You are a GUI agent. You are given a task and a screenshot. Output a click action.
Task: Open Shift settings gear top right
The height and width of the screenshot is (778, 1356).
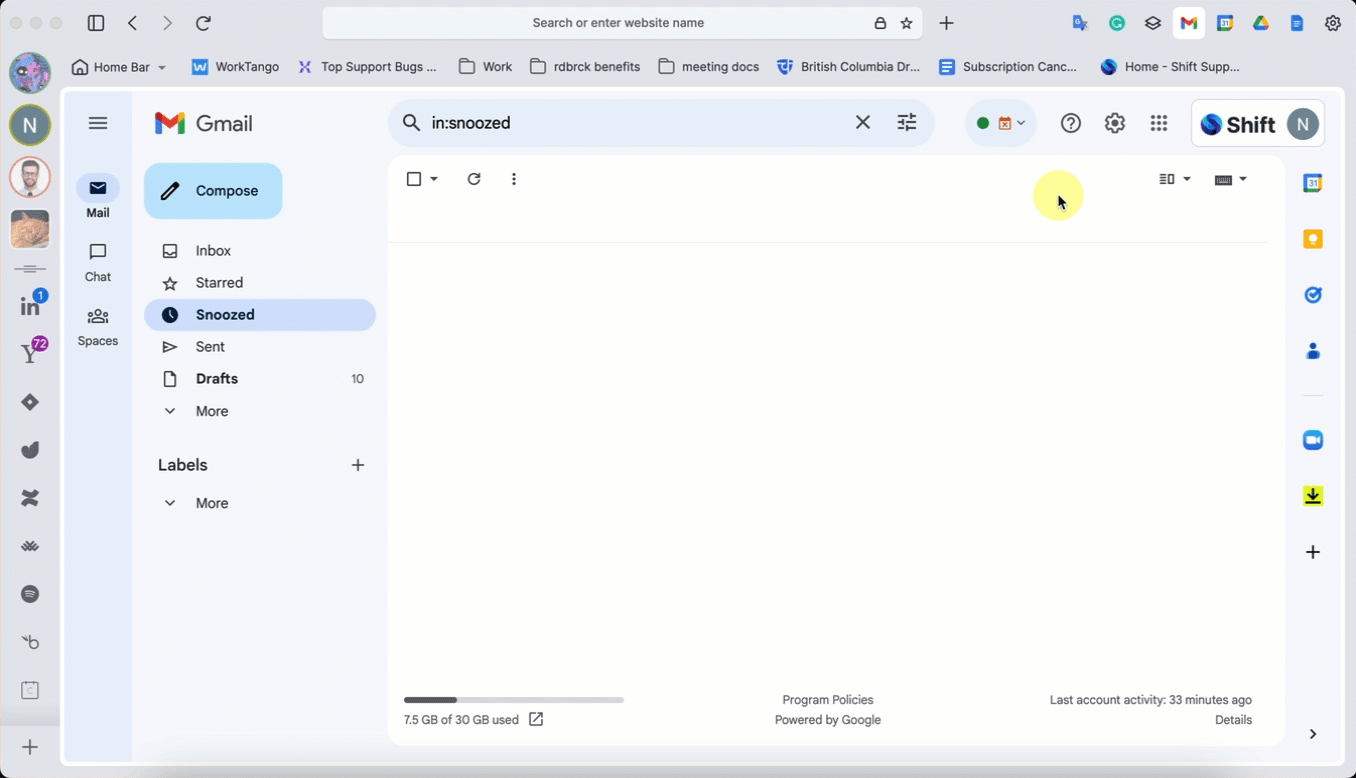[1333, 23]
